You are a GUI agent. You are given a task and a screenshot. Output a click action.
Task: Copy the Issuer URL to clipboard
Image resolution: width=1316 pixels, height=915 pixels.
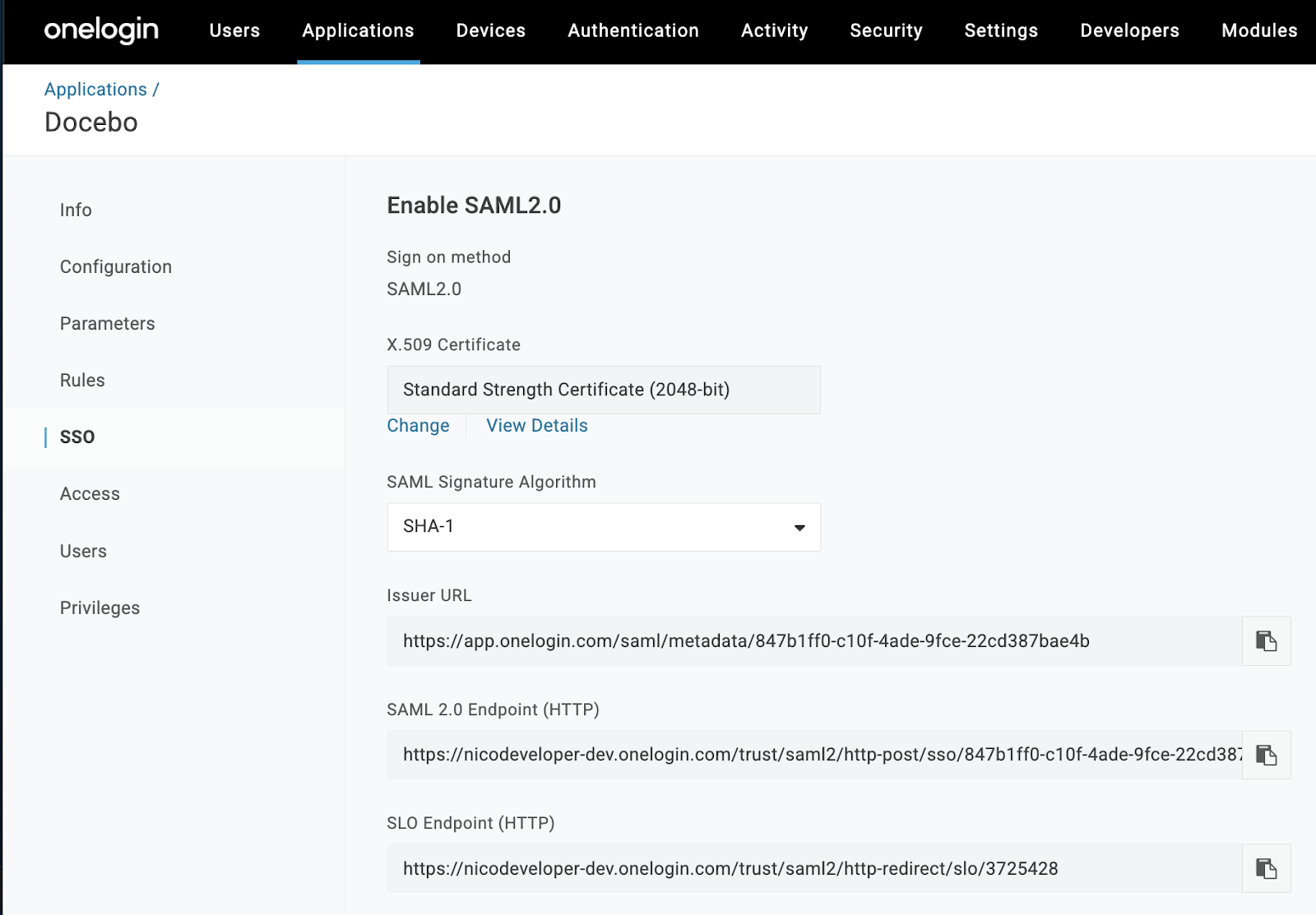tap(1266, 641)
